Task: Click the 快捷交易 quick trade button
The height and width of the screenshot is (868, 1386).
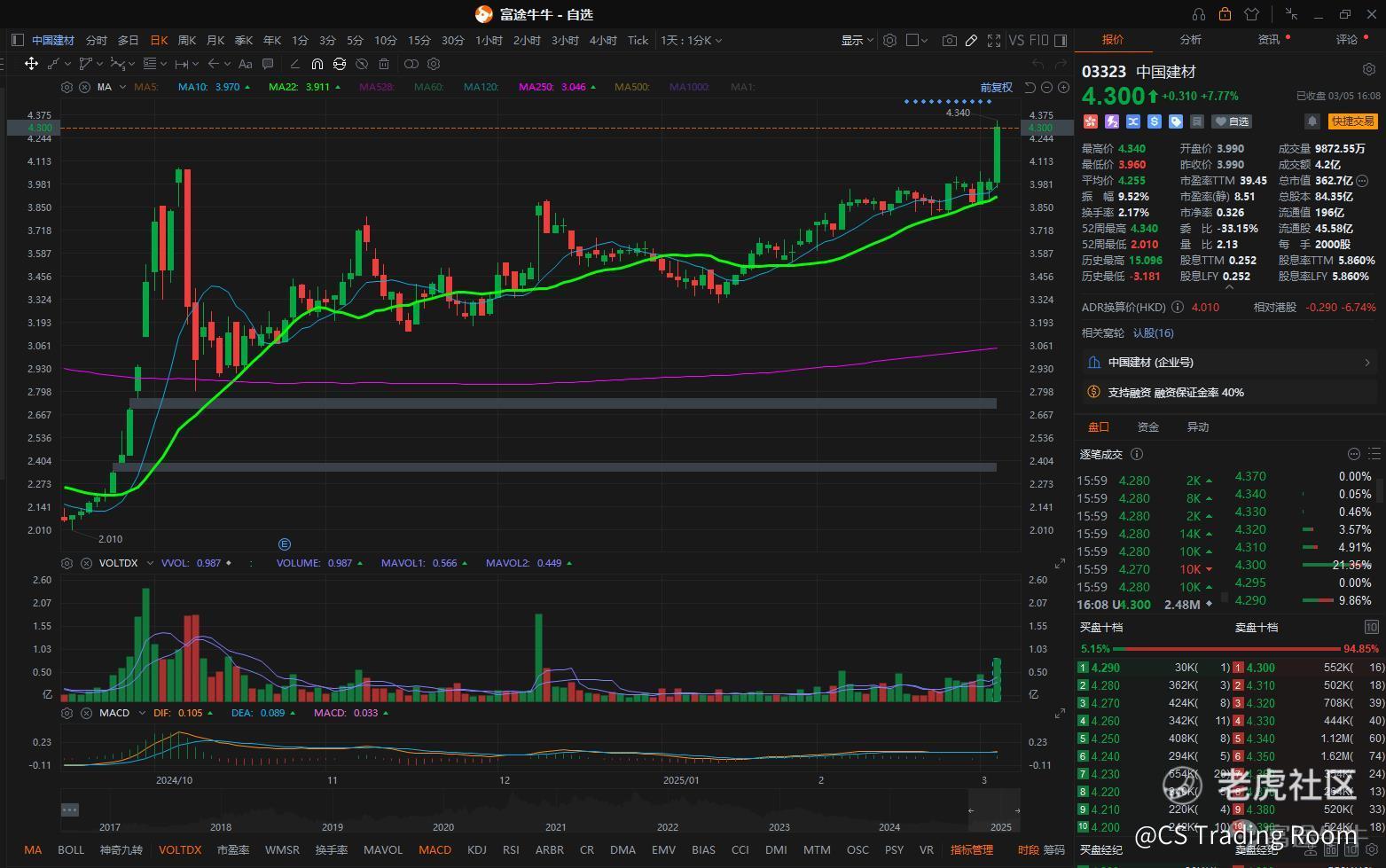Action: pos(1352,121)
